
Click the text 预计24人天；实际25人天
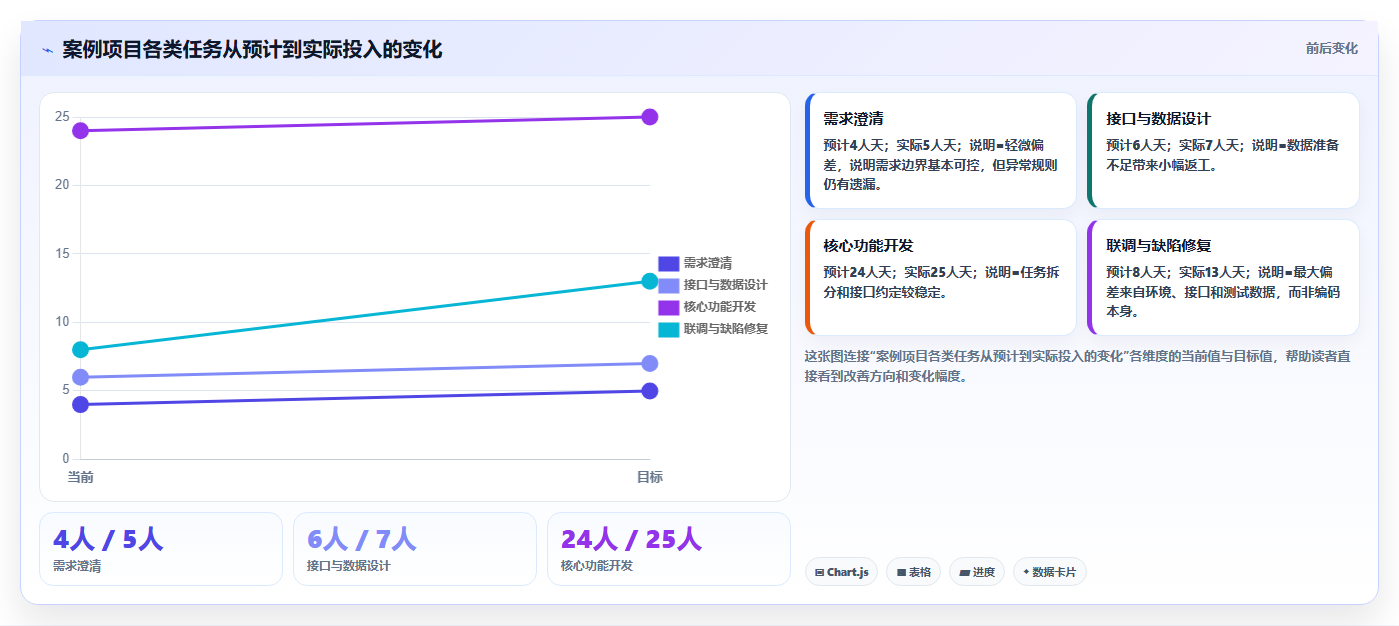pyautogui.click(x=898, y=272)
